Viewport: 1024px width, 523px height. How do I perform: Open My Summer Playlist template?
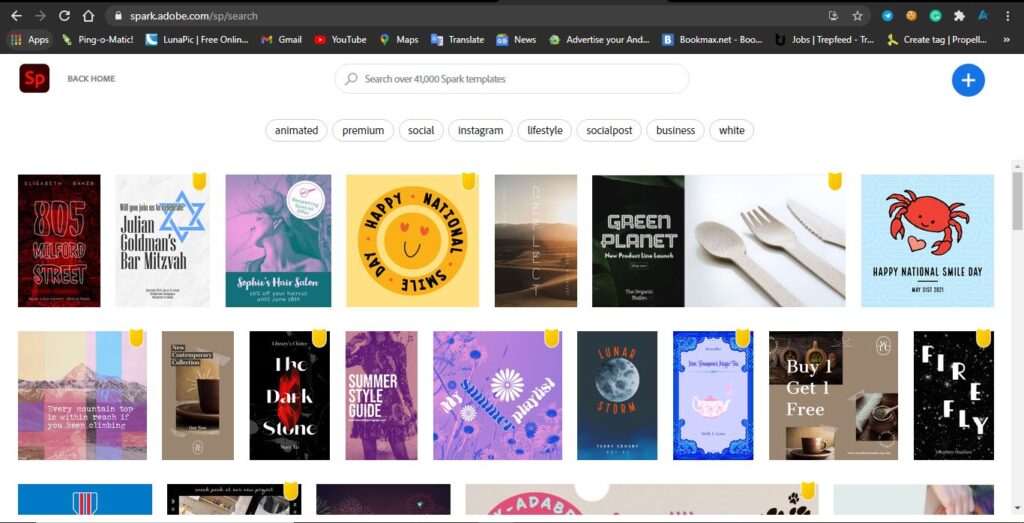(x=498, y=396)
